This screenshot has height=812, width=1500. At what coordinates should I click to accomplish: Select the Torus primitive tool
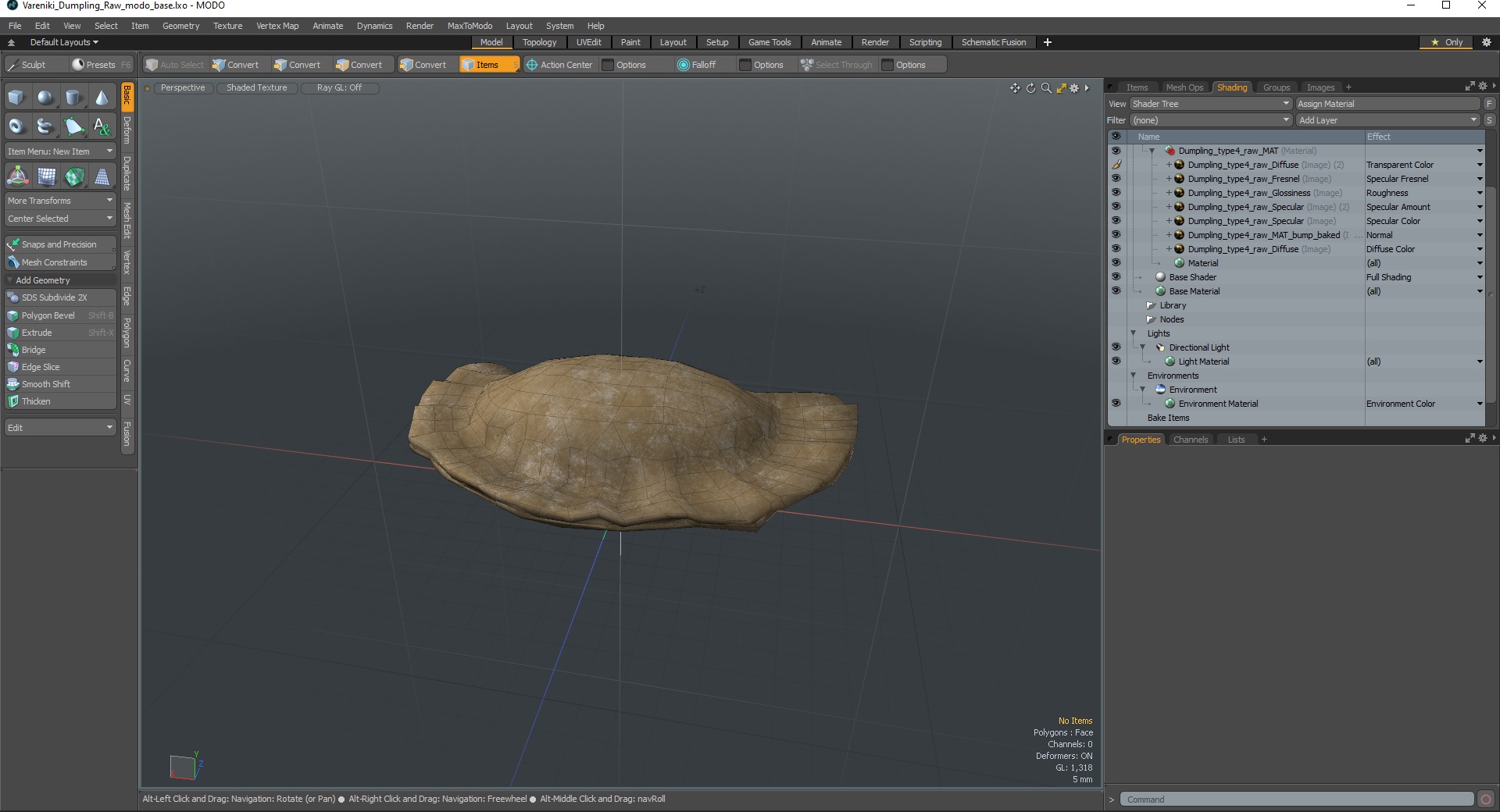(16, 126)
